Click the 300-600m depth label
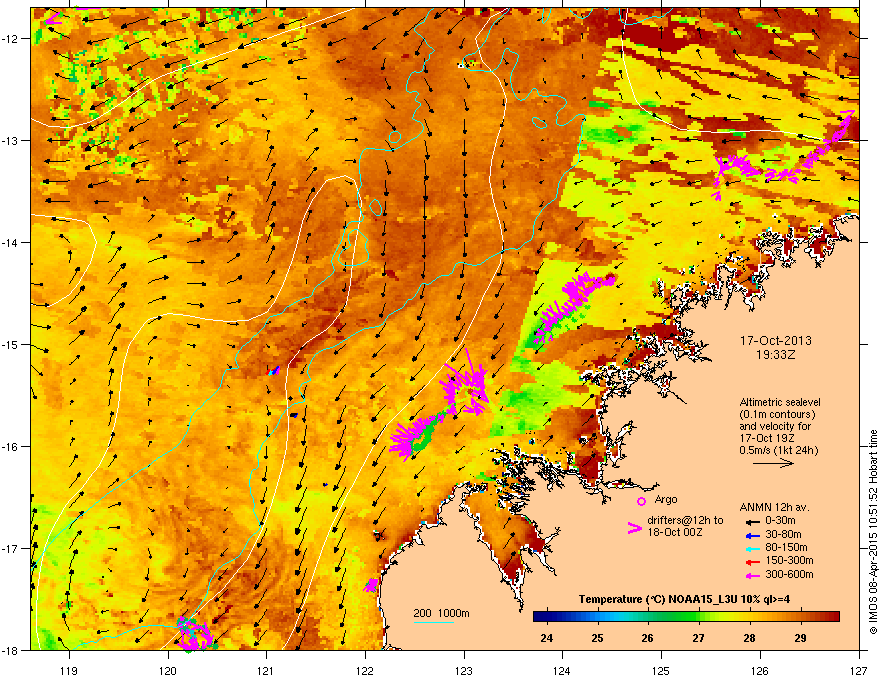 tap(789, 575)
